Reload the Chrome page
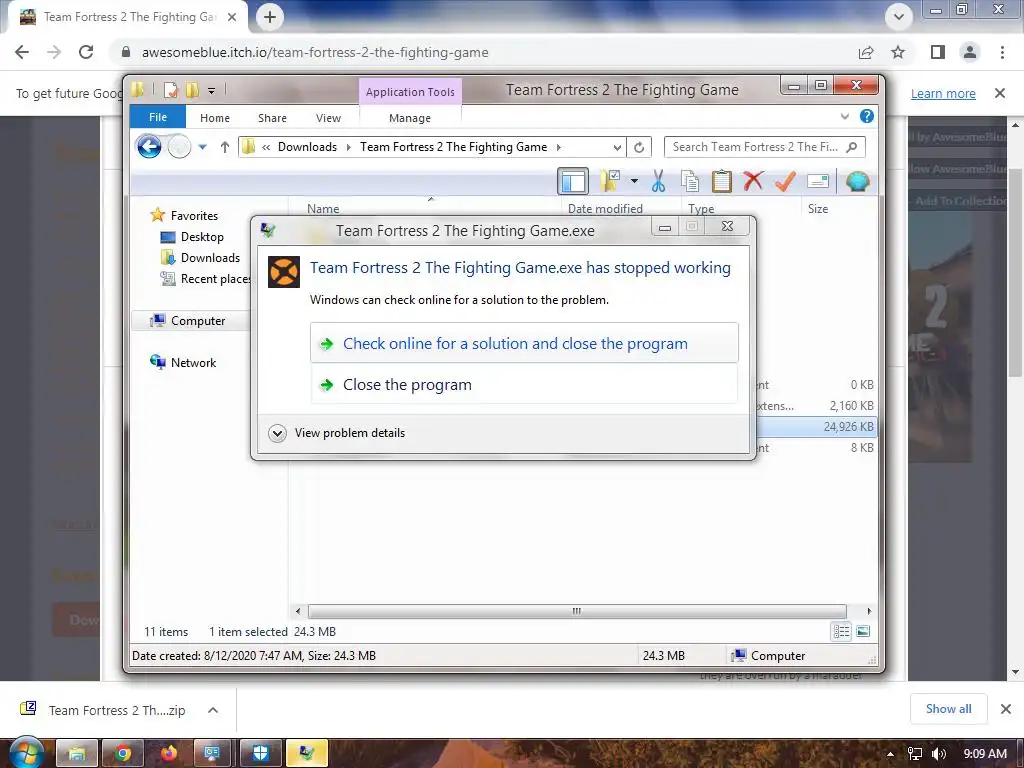 click(86, 52)
